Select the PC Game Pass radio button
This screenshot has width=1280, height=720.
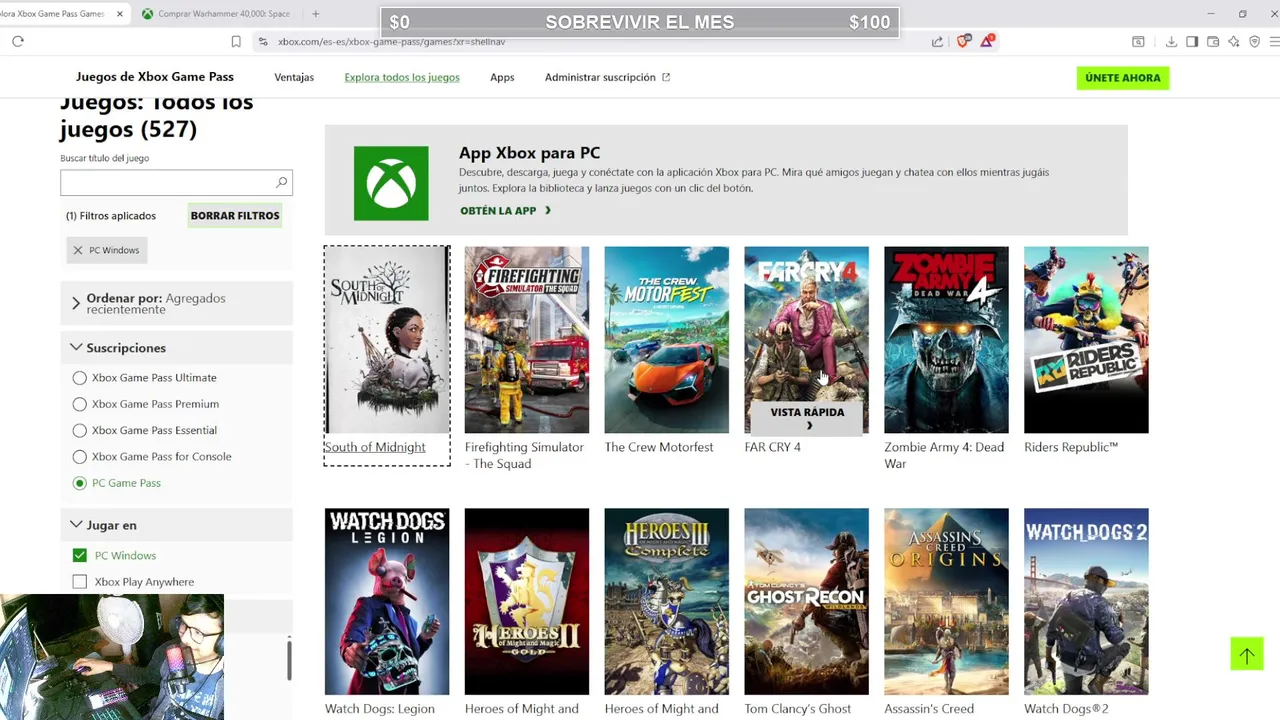pyautogui.click(x=79, y=483)
